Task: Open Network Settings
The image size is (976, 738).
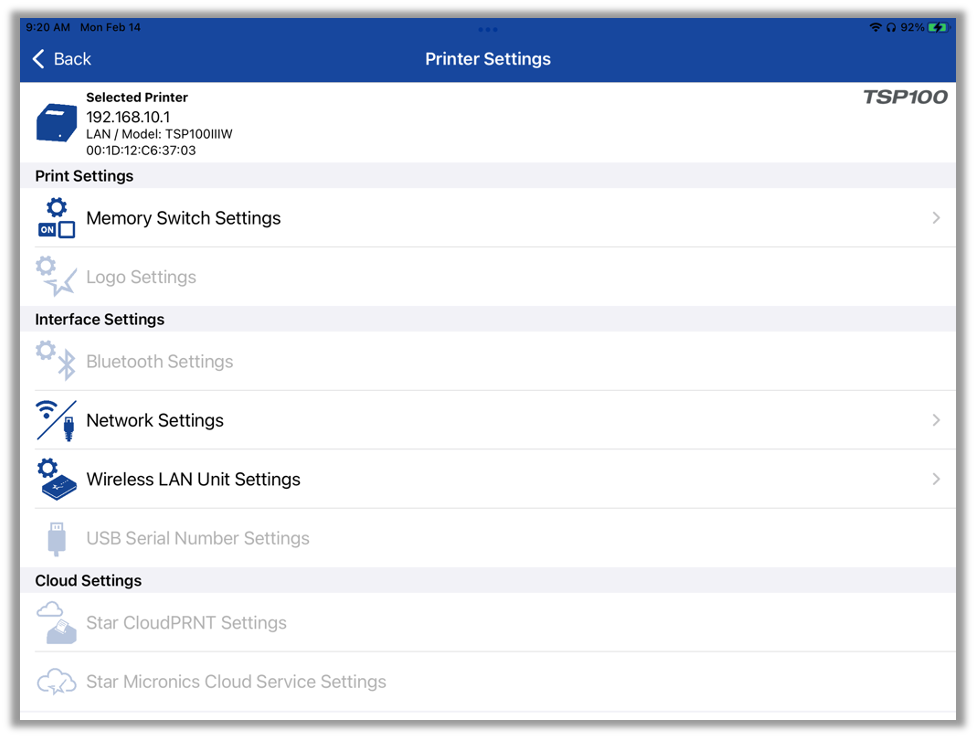Action: tap(155, 420)
